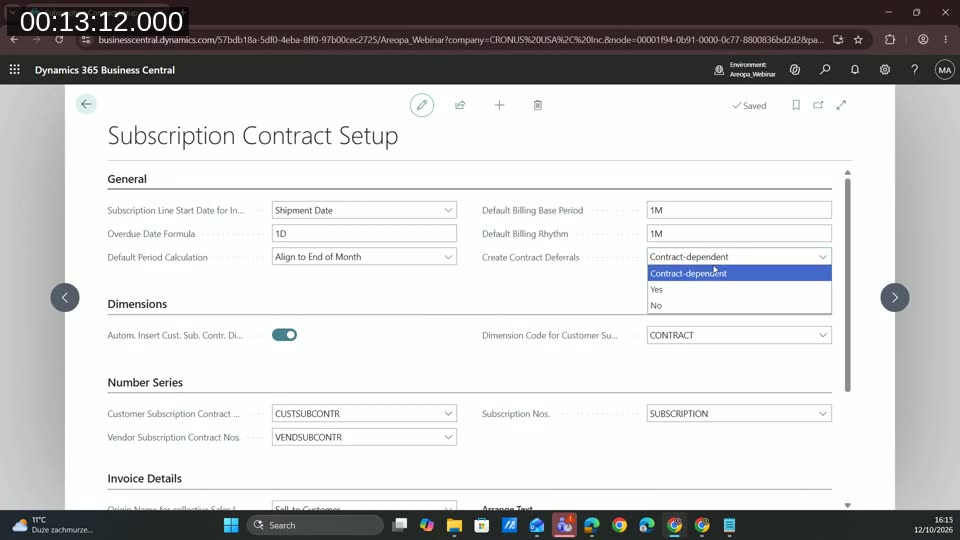
Task: Expand page with the diagonal arrows icon
Action: point(841,105)
